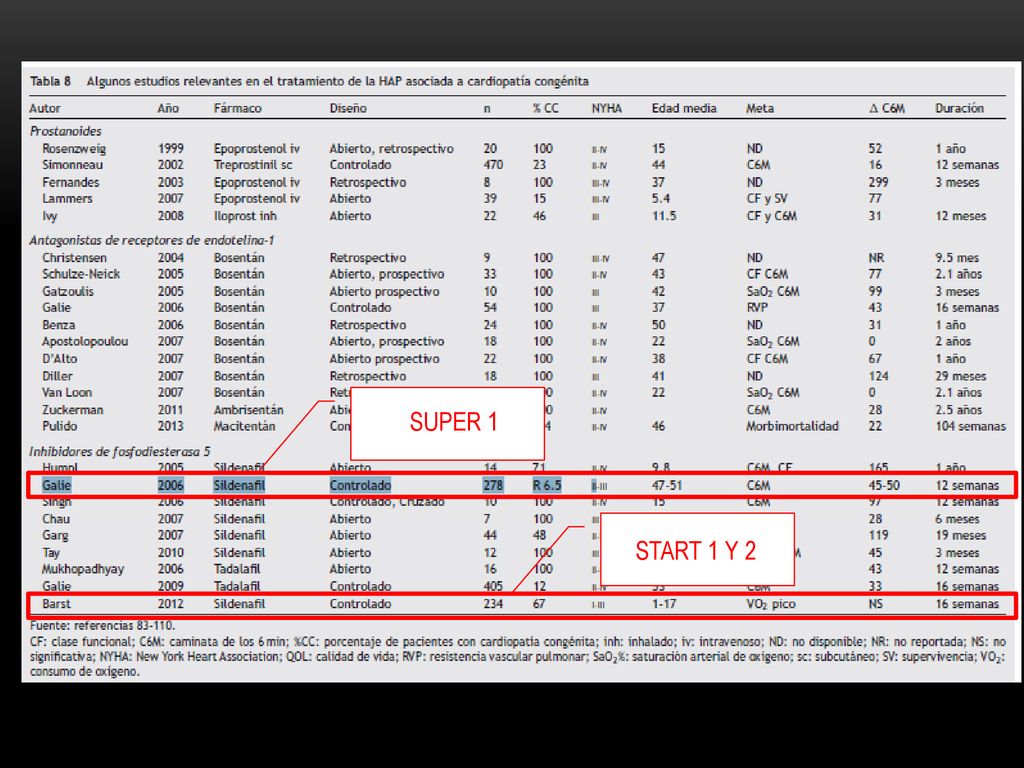Click the "9.5 mes" duration cell
This screenshot has height=768, width=1024.
click(957, 258)
